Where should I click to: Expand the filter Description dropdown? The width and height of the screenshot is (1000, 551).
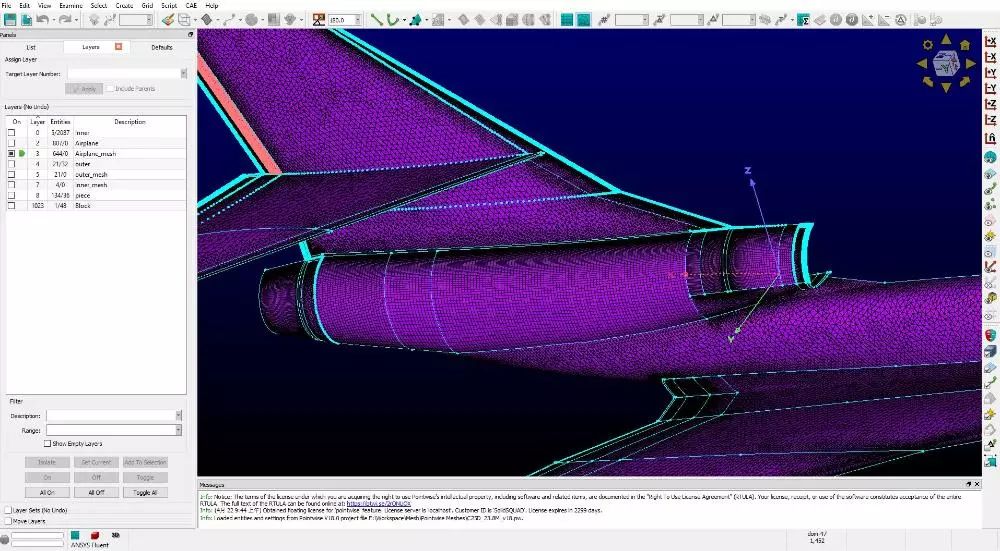(178, 415)
